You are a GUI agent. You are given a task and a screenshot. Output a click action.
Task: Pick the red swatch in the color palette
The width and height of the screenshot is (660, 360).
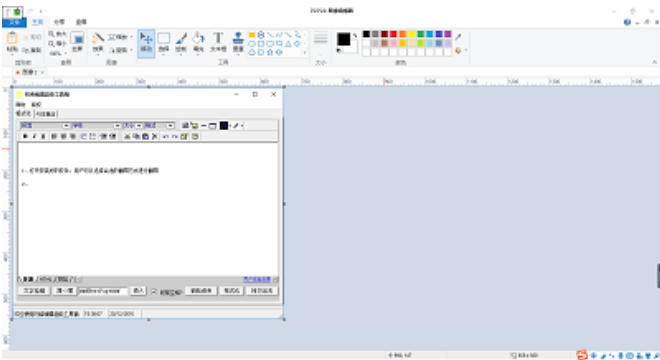(394, 34)
